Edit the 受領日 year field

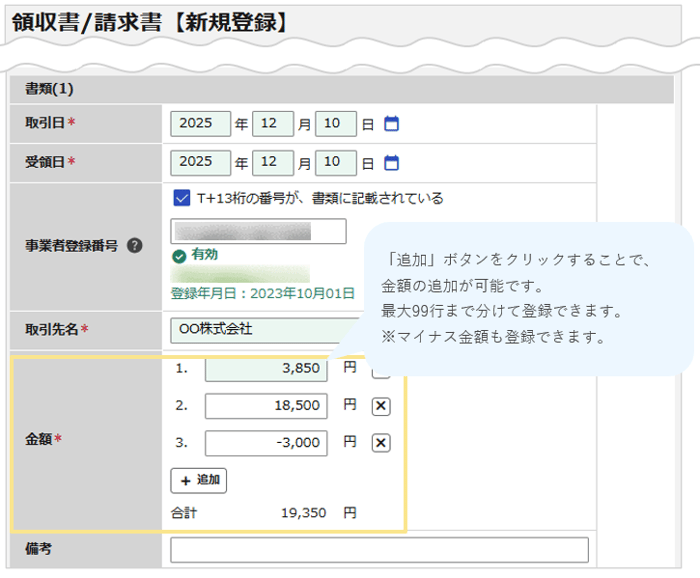[200, 163]
